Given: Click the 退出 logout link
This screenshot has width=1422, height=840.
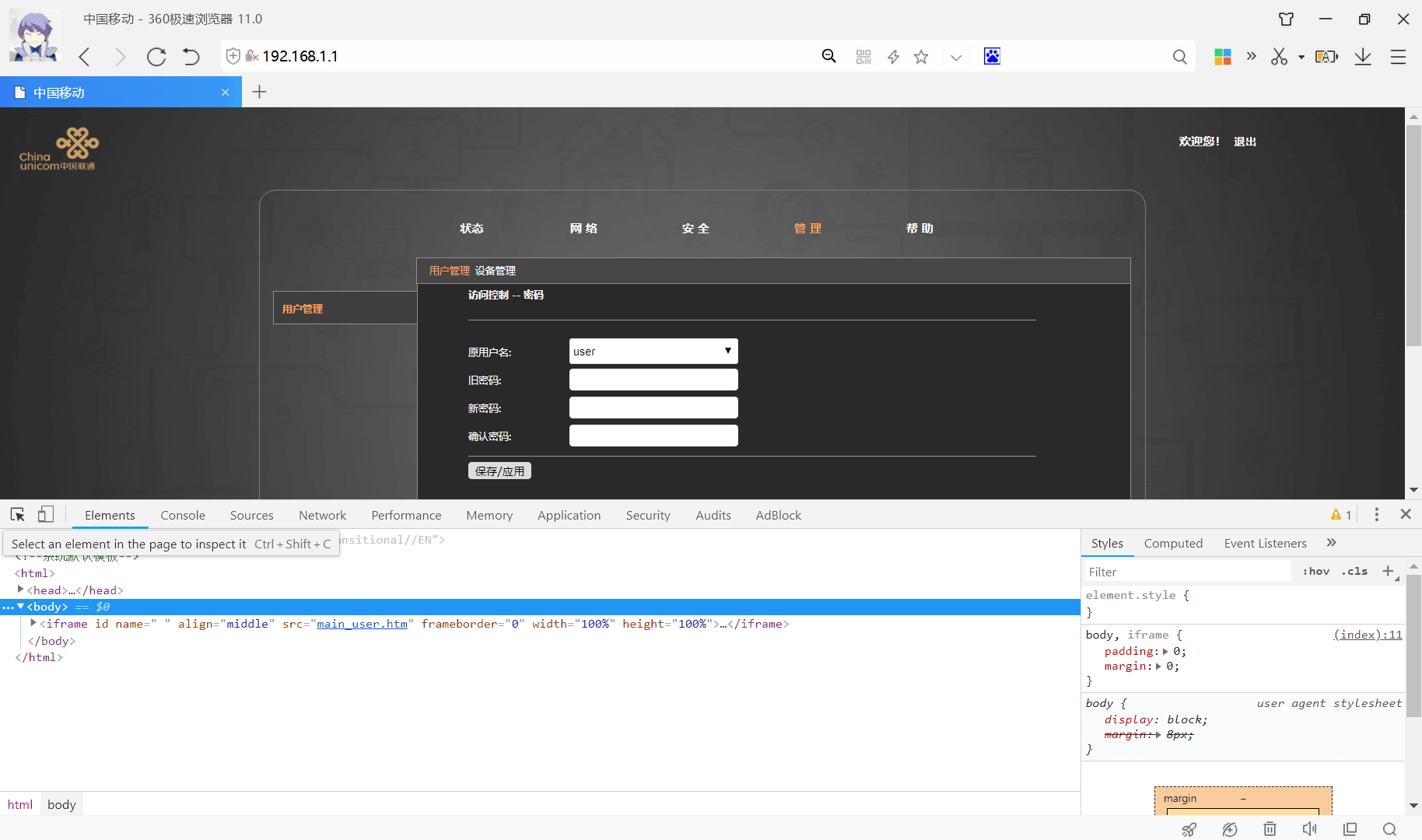Looking at the screenshot, I should [x=1245, y=142].
